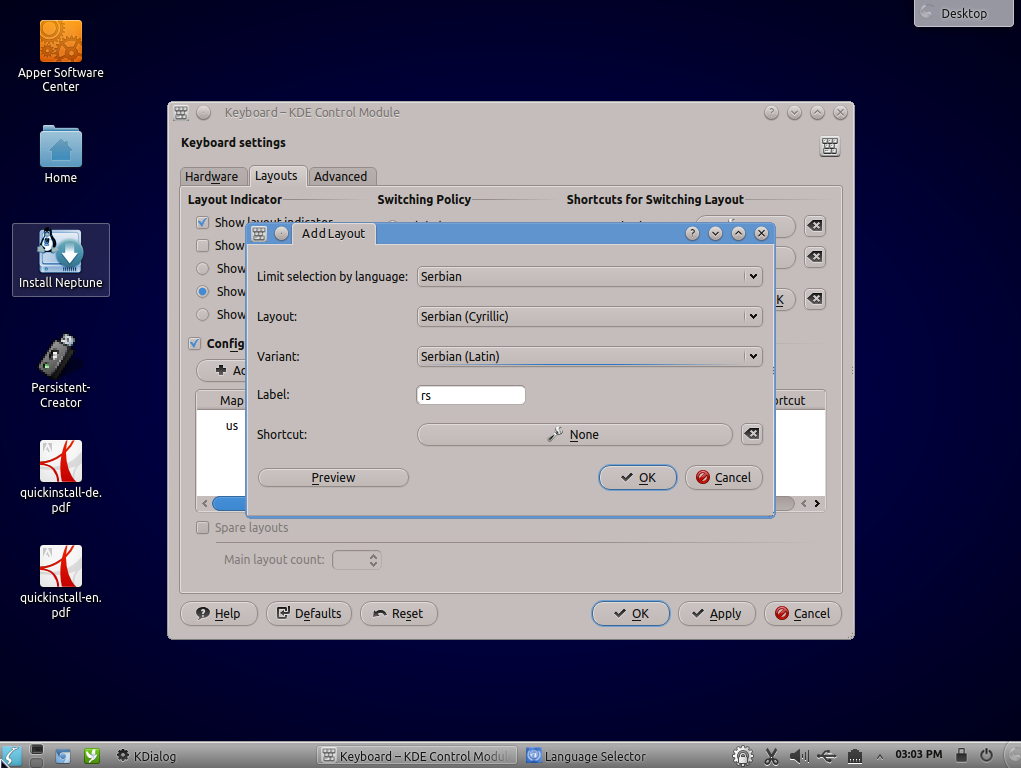Screen dimensions: 1021x768
Task: Expand hidden system tray icons arrow
Action: (880, 756)
